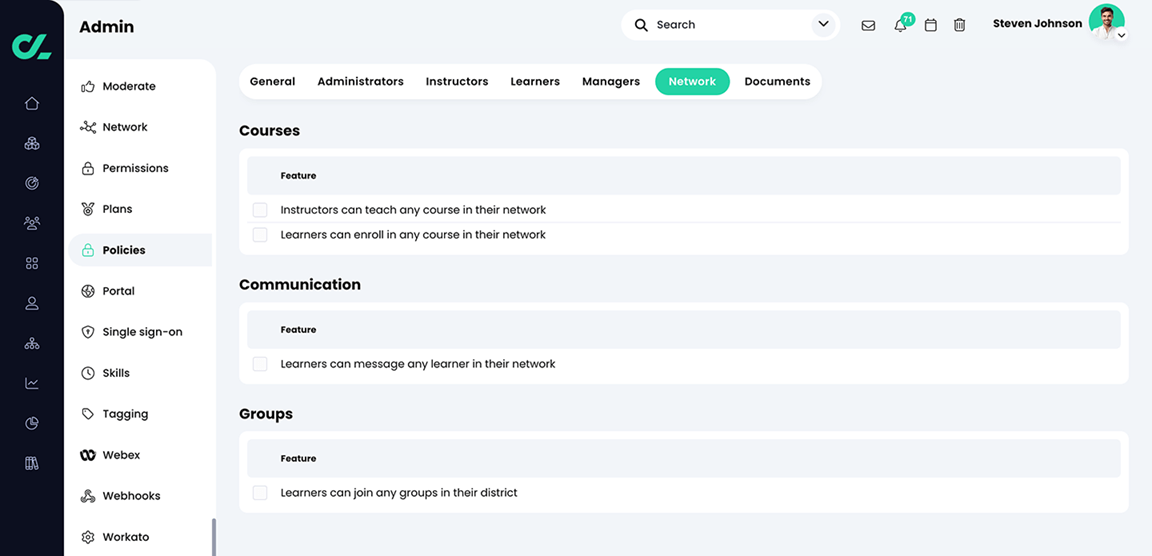1152x556 pixels.
Task: Click the Portal globe icon
Action: tap(88, 291)
